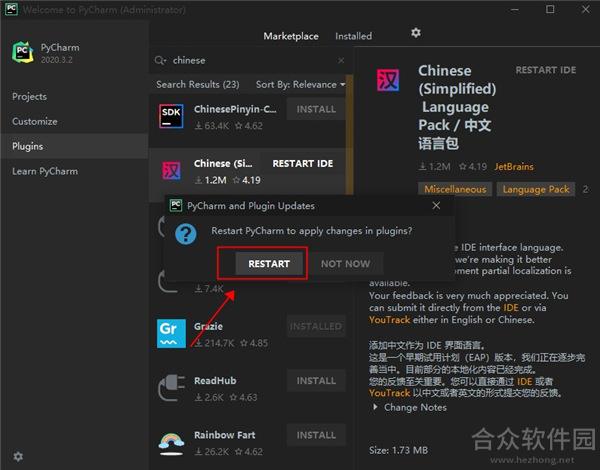Select the Grazie plugin icon
The width and height of the screenshot is (600, 470).
tap(171, 333)
